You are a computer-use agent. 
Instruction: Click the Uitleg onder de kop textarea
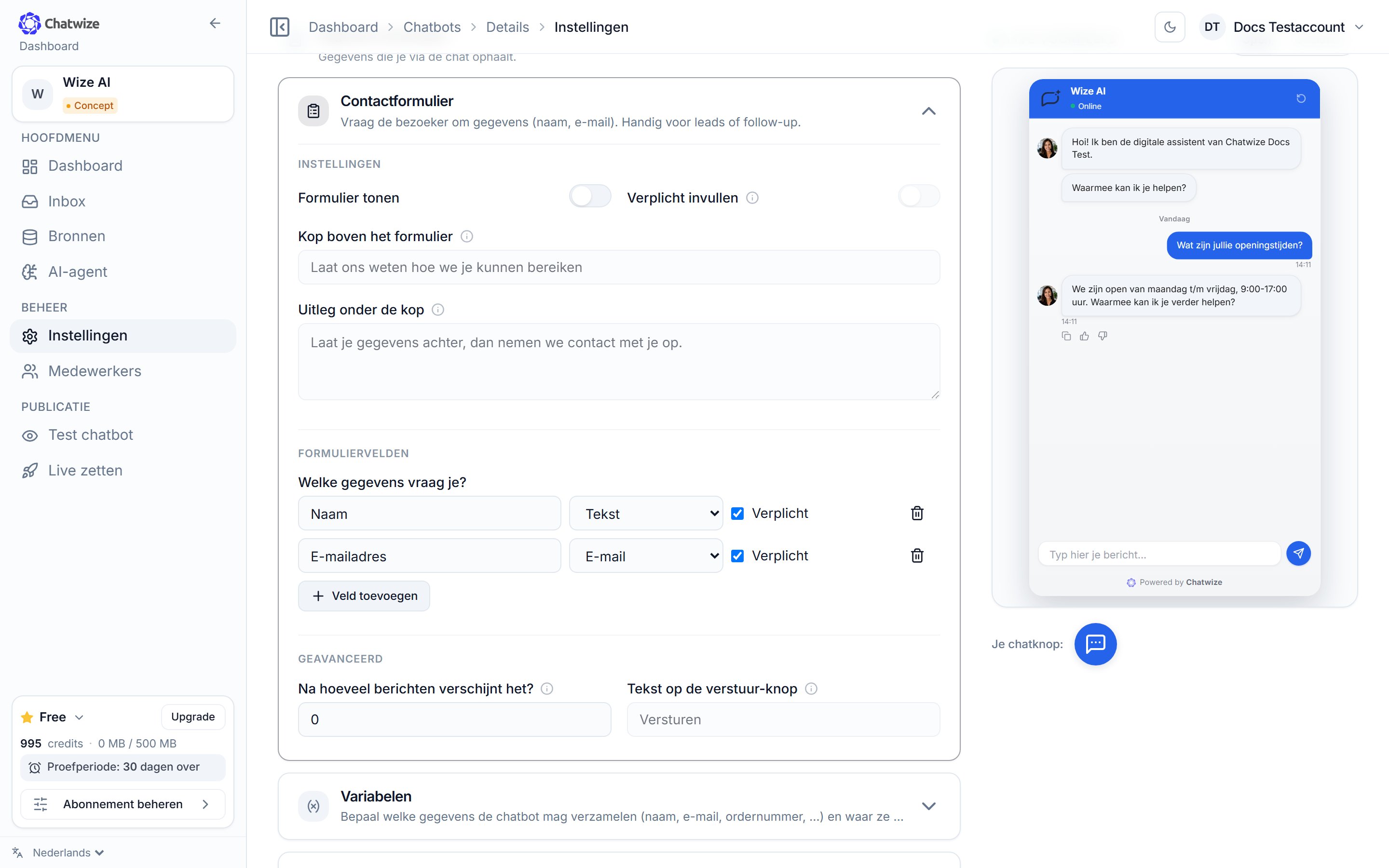tap(619, 362)
